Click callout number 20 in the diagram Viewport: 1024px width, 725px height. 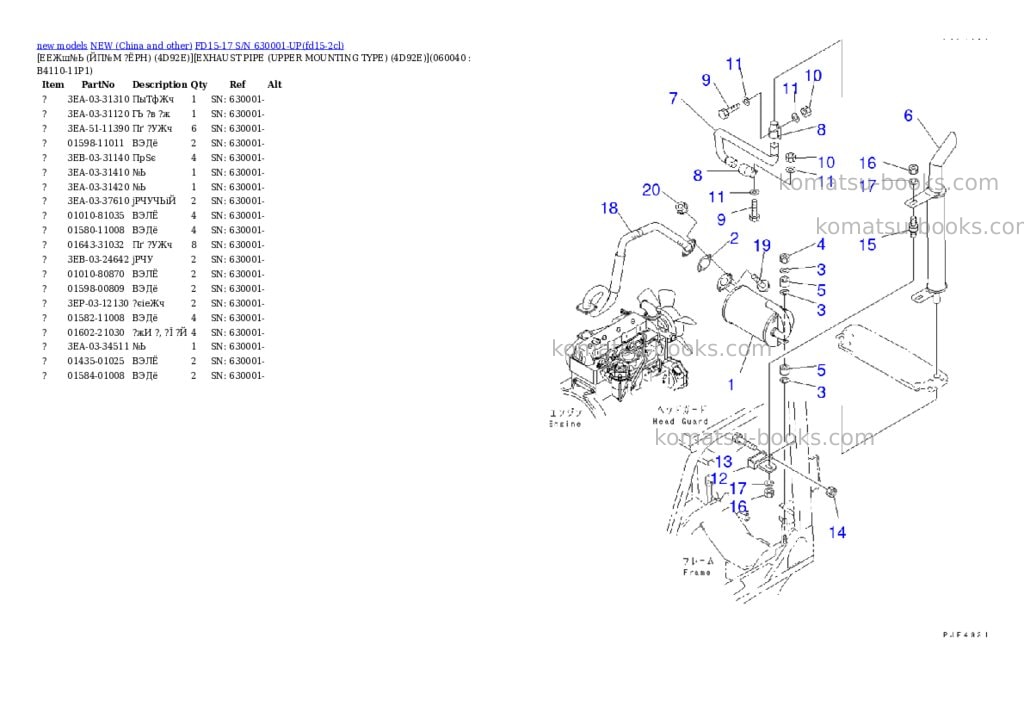coord(652,190)
